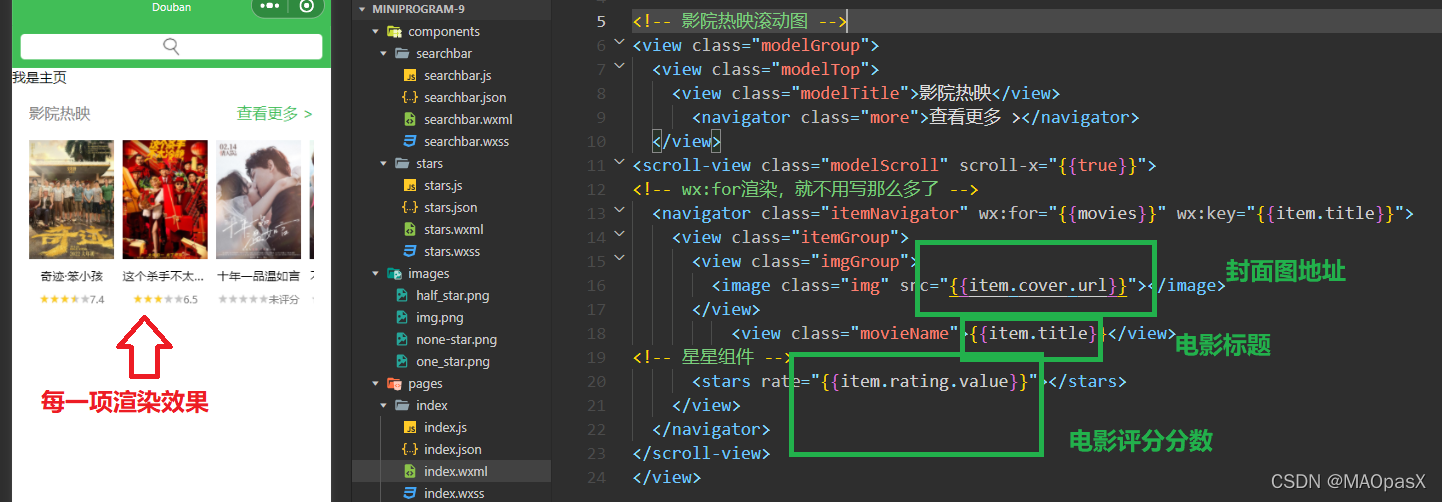Select index.wxml file name in the tree

(456, 471)
